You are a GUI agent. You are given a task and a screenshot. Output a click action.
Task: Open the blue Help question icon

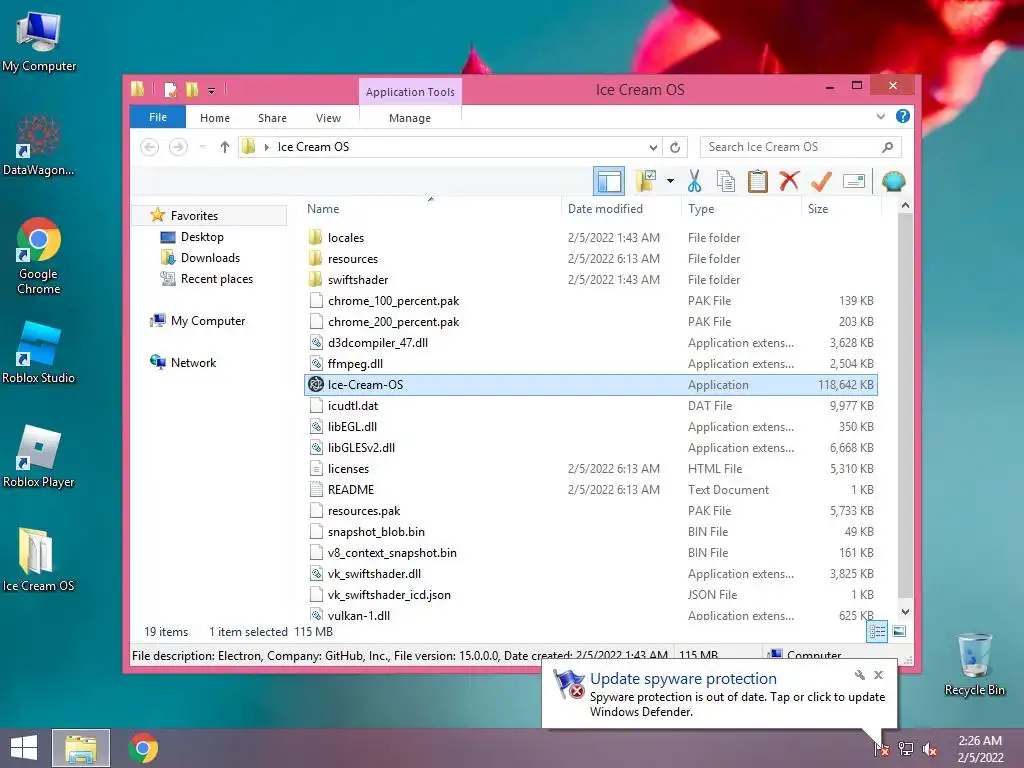click(903, 116)
